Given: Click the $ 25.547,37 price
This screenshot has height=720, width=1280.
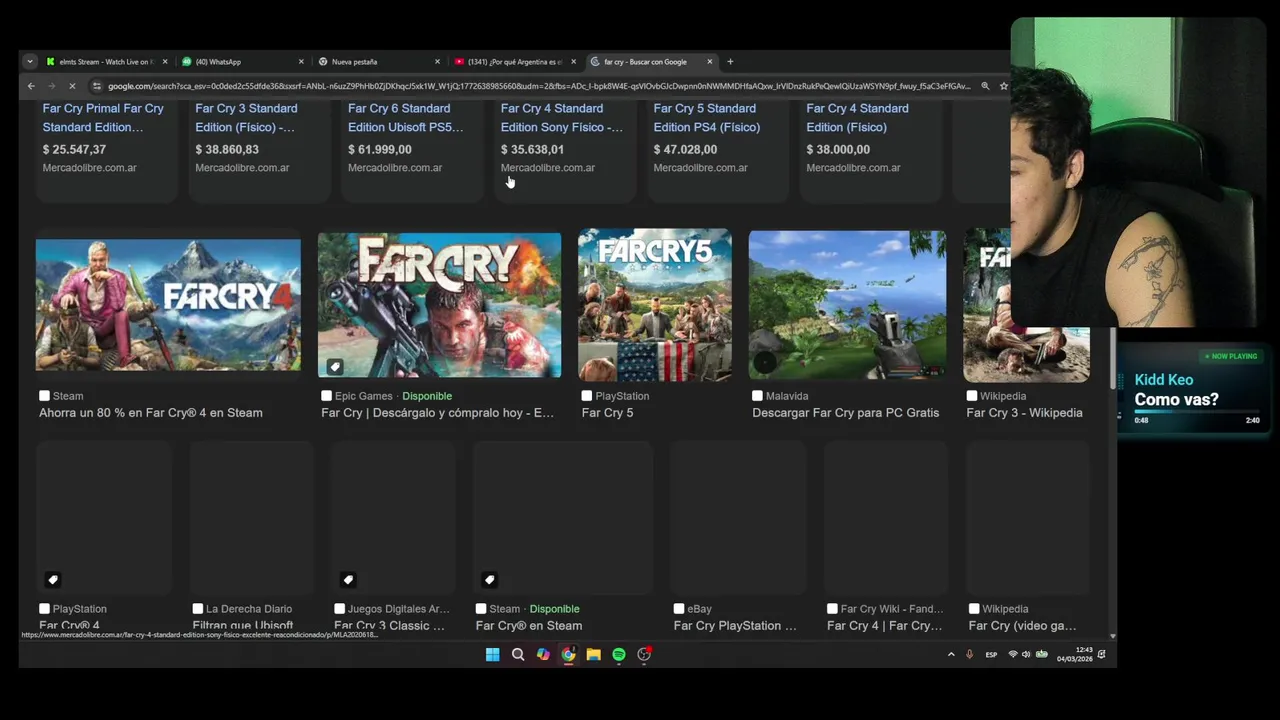Looking at the screenshot, I should pyautogui.click(x=74, y=149).
